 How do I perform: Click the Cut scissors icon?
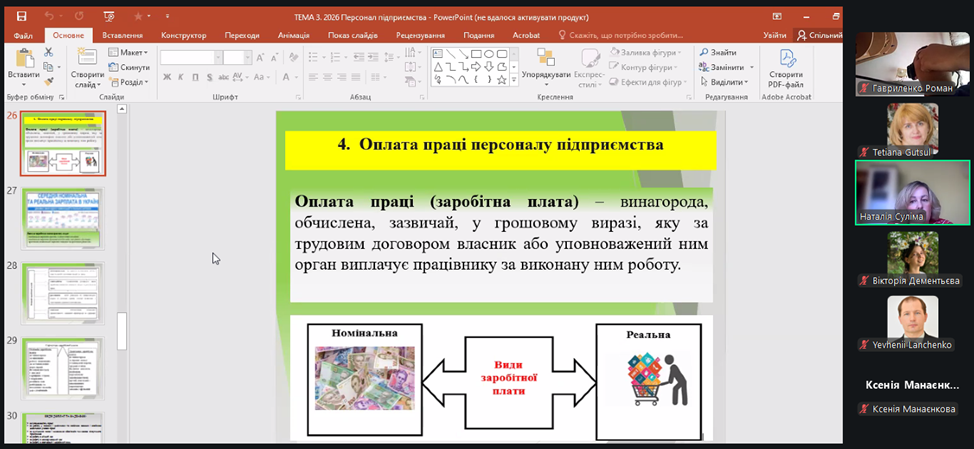click(x=48, y=52)
